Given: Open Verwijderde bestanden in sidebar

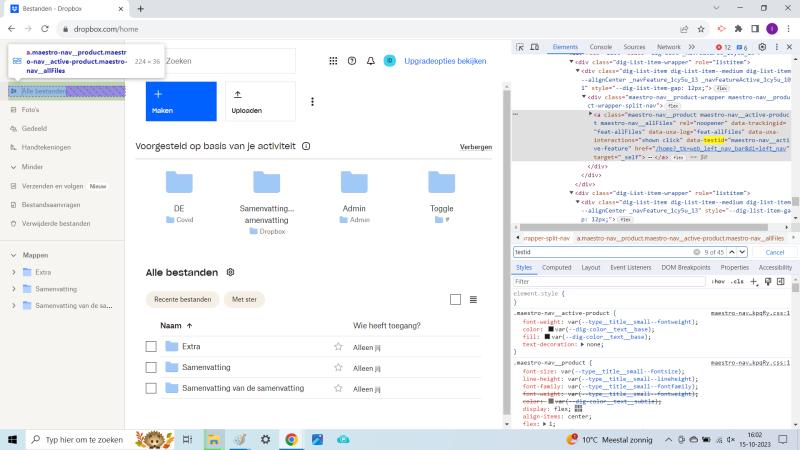Looking at the screenshot, I should [56, 223].
